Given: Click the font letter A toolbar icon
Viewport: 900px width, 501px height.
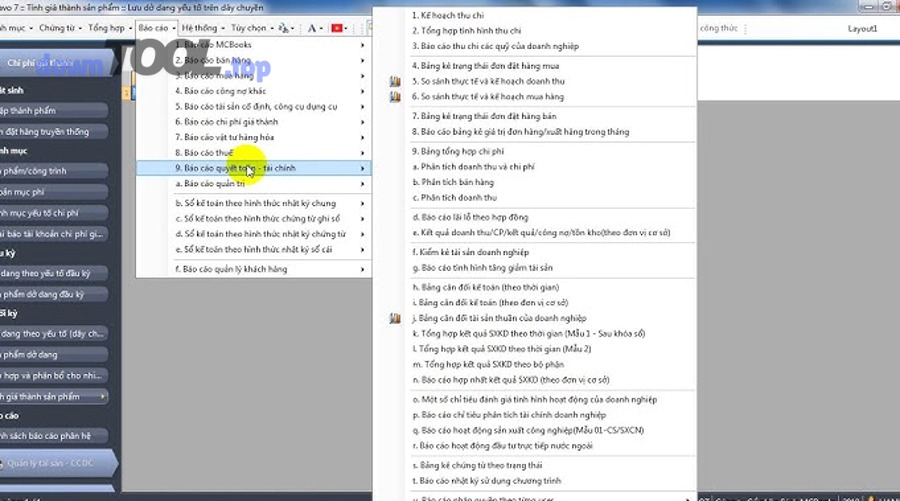Looking at the screenshot, I should (x=312, y=28).
